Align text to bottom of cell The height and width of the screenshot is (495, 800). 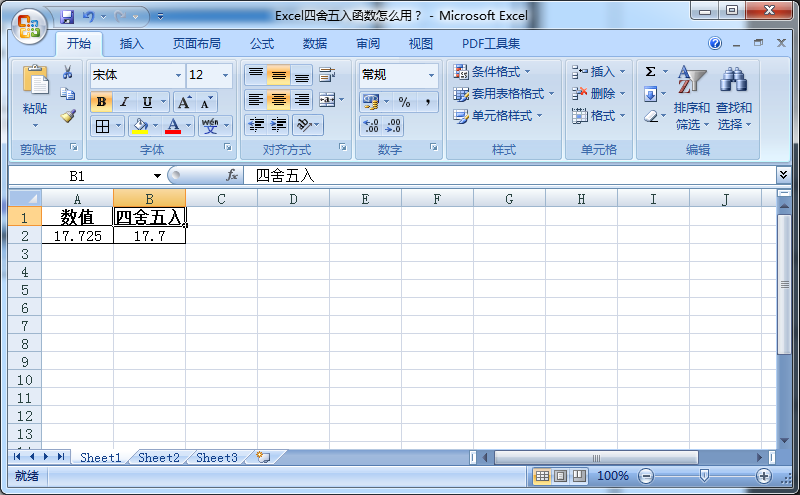[302, 76]
